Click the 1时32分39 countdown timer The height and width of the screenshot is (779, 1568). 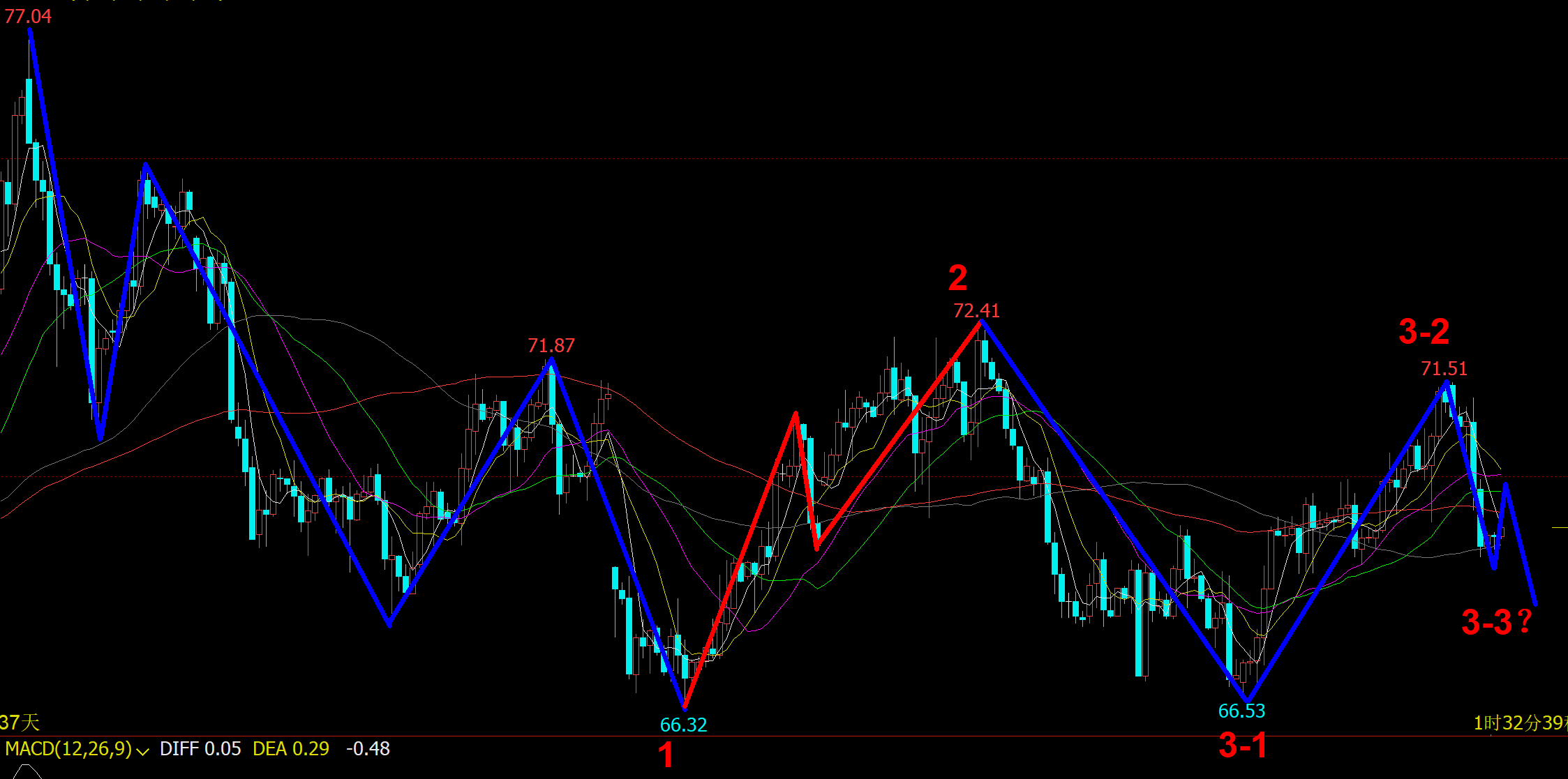point(1520,723)
